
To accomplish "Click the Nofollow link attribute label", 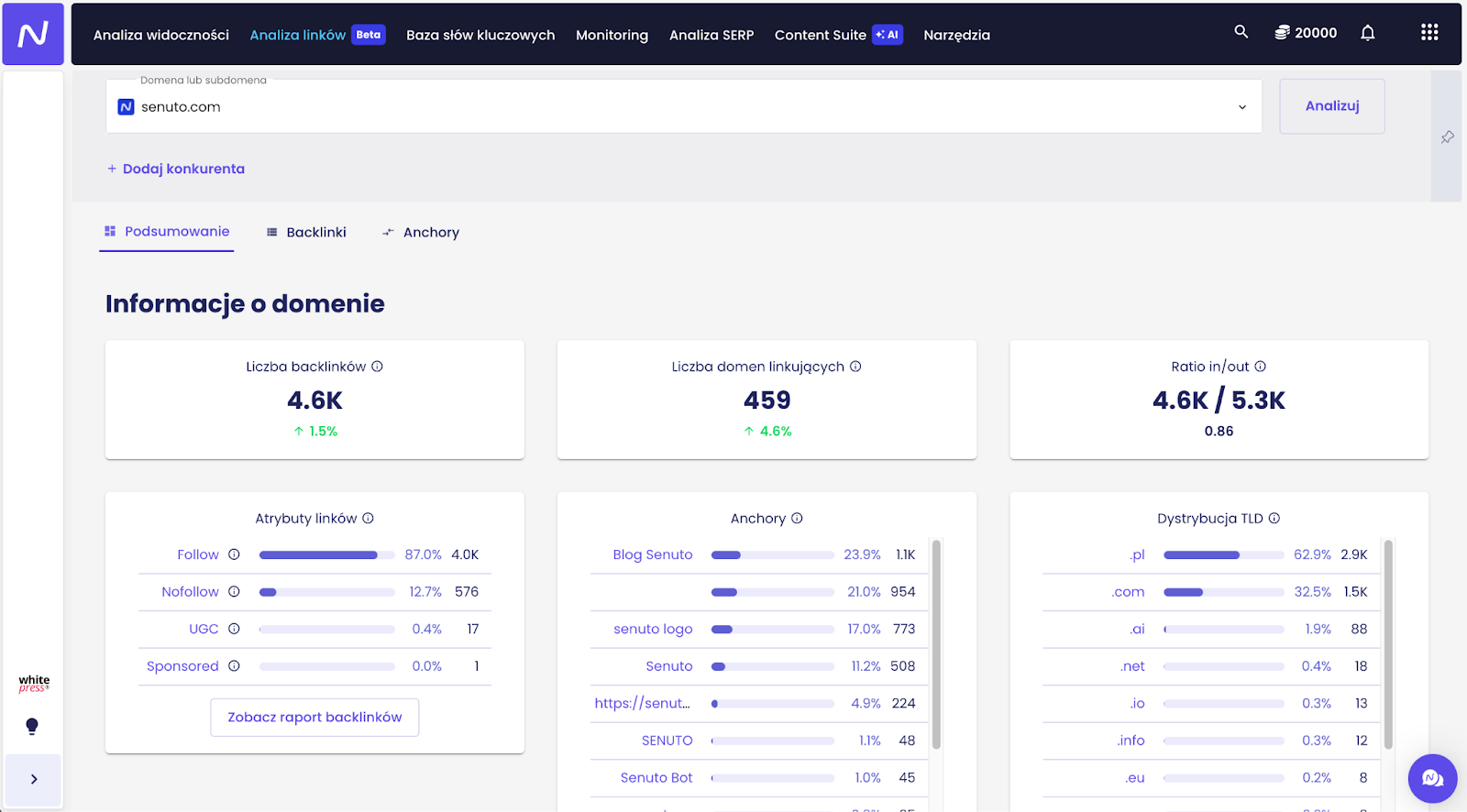I will (x=191, y=592).
